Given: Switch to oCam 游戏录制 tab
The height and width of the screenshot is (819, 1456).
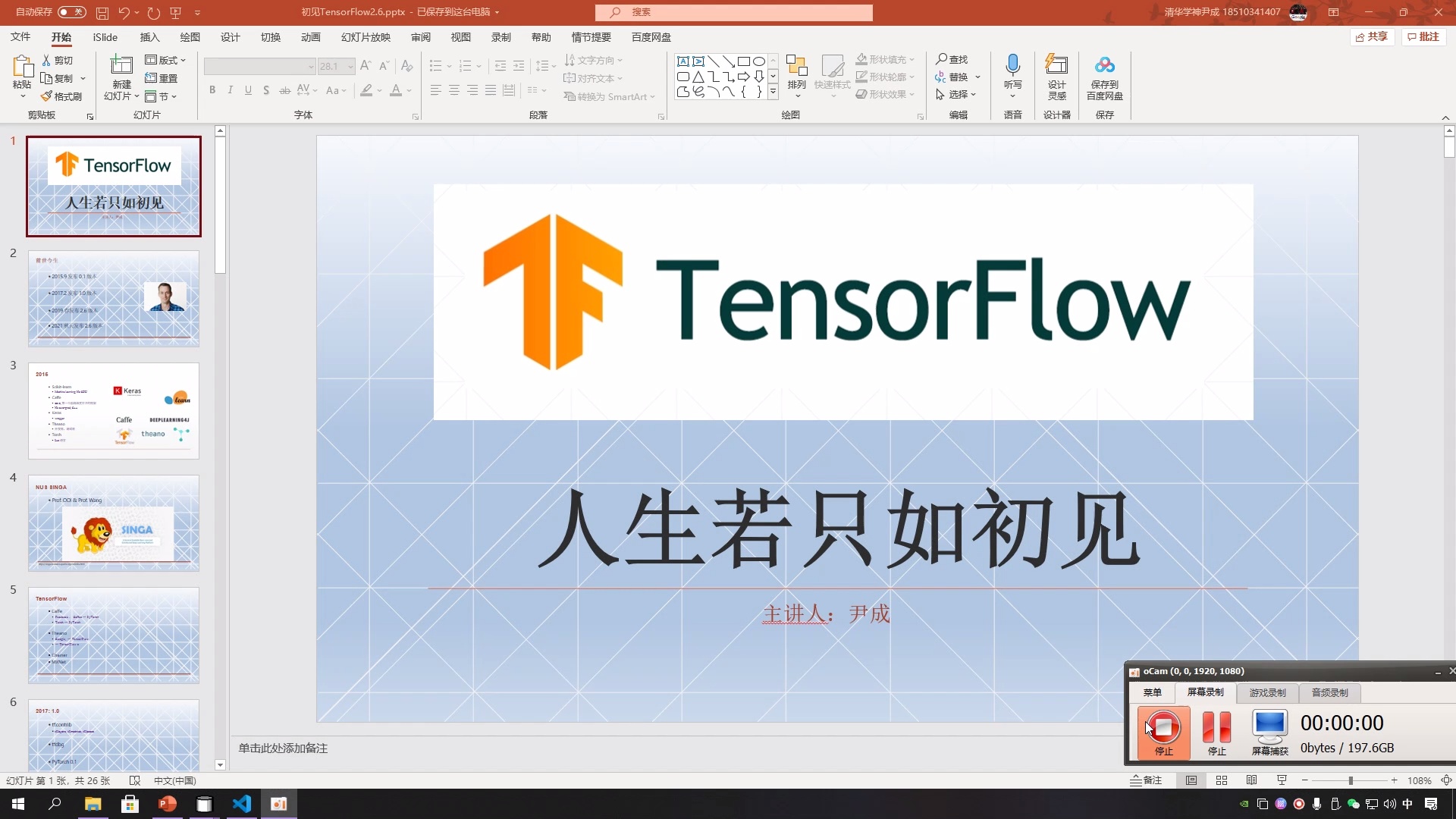Looking at the screenshot, I should 1266,692.
